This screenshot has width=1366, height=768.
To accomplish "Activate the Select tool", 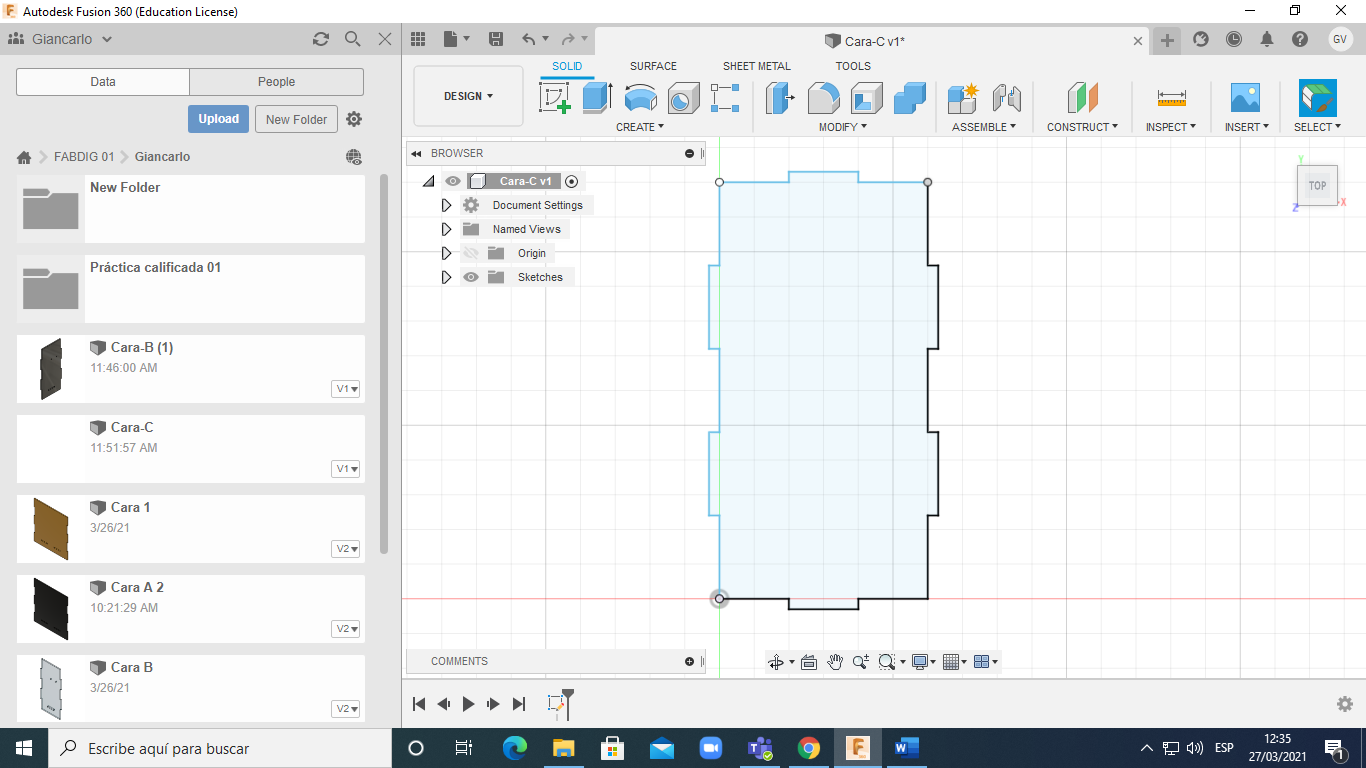I will coord(1317,98).
